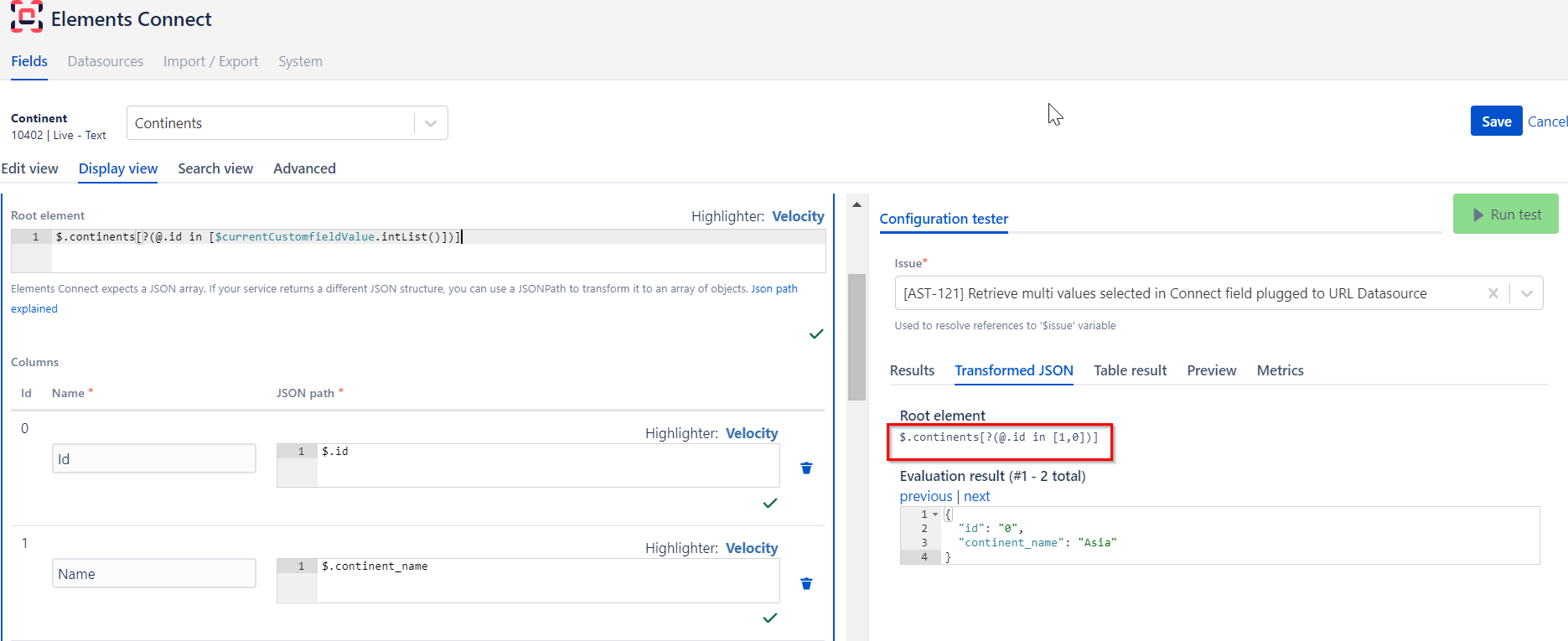Viewport: 1568px width, 641px height.
Task: Delete the Name column with trash icon
Action: 806,584
